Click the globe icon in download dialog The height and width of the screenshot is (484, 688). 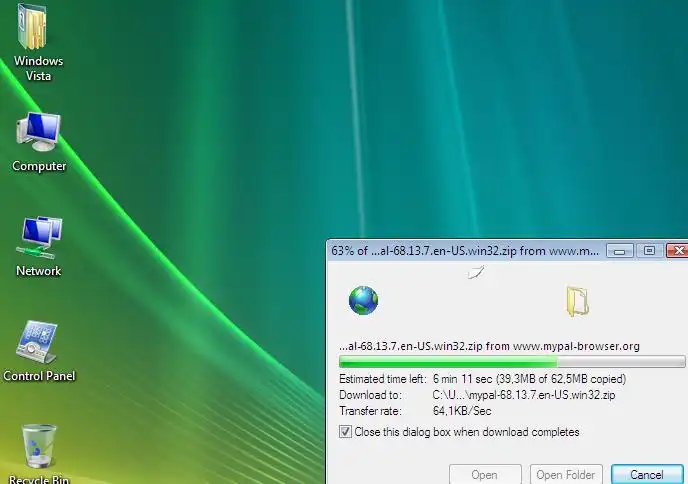363,301
